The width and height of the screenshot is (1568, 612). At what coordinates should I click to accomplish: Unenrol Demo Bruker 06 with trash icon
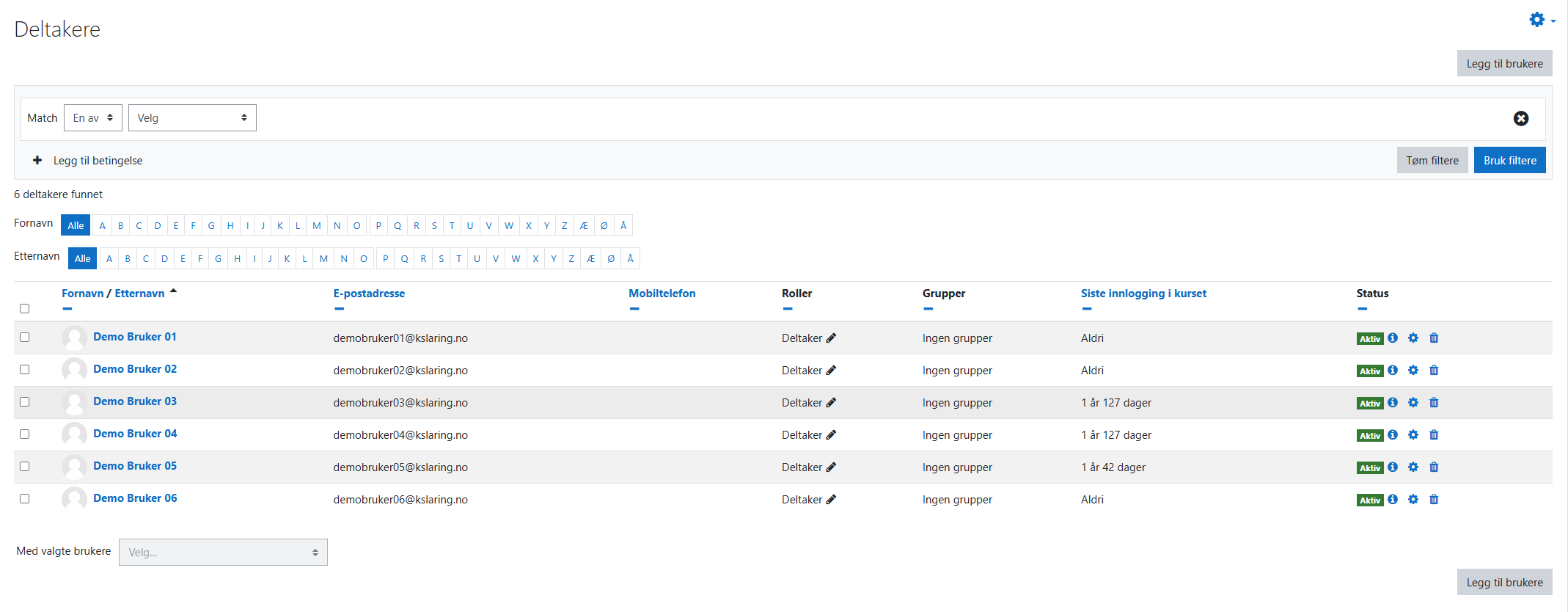[x=1434, y=500]
